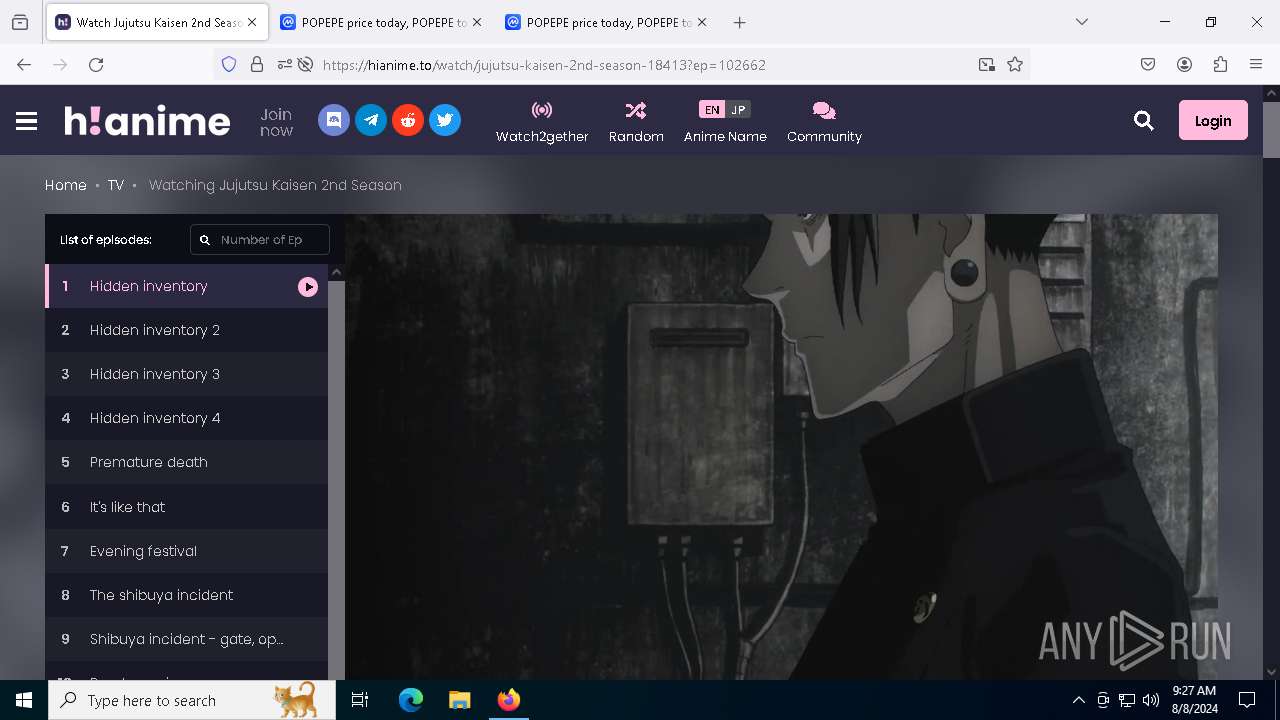The width and height of the screenshot is (1280, 720).
Task: Open the taskbar clock and date
Action: (1195, 700)
